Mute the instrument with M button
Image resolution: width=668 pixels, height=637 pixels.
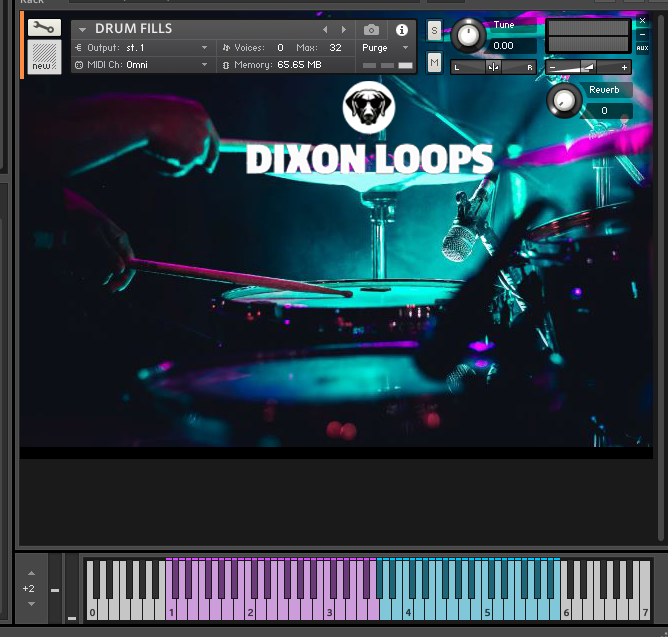click(x=434, y=62)
